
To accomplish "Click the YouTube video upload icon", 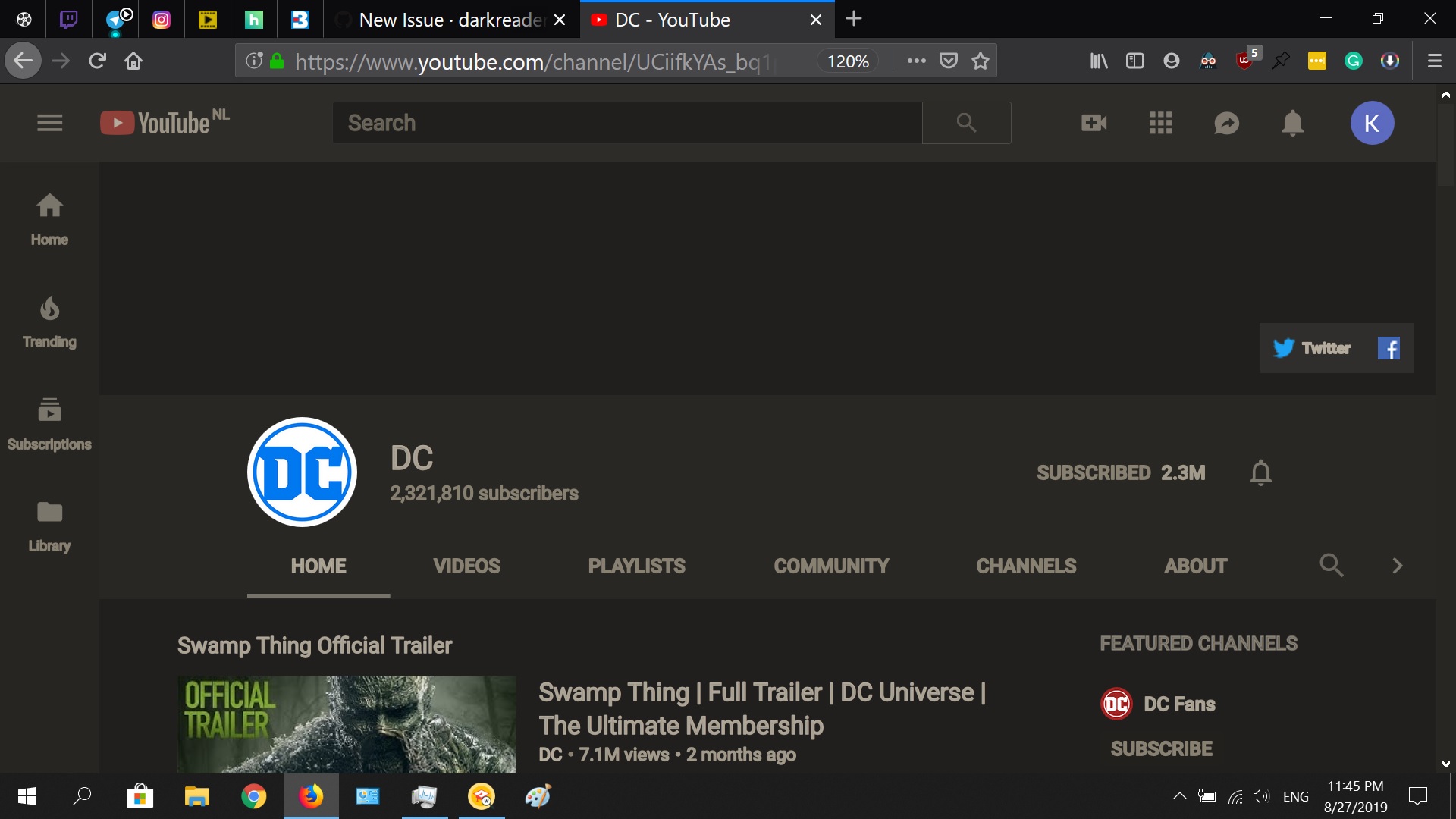I will (1093, 123).
